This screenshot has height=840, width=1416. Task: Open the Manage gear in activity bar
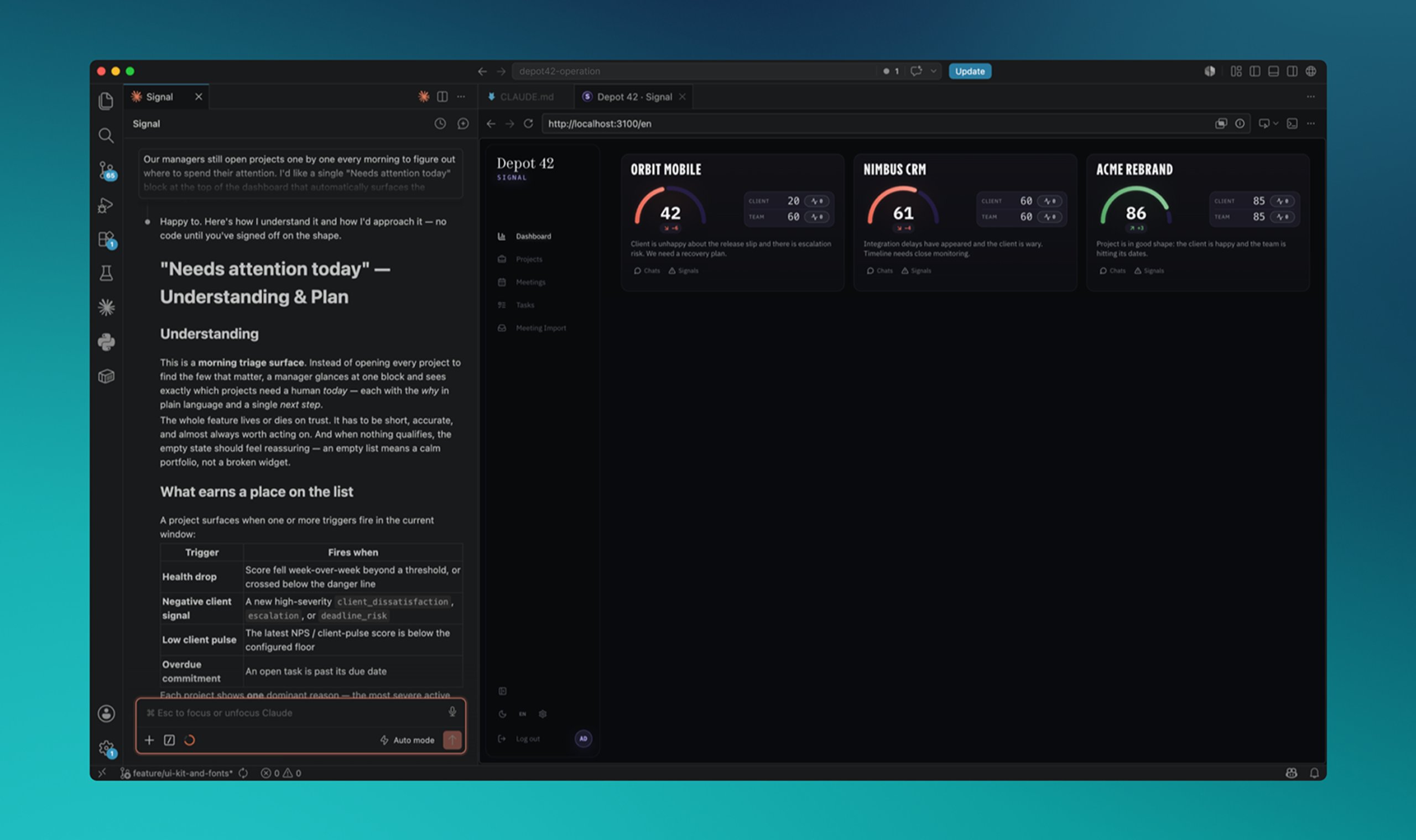coord(106,749)
